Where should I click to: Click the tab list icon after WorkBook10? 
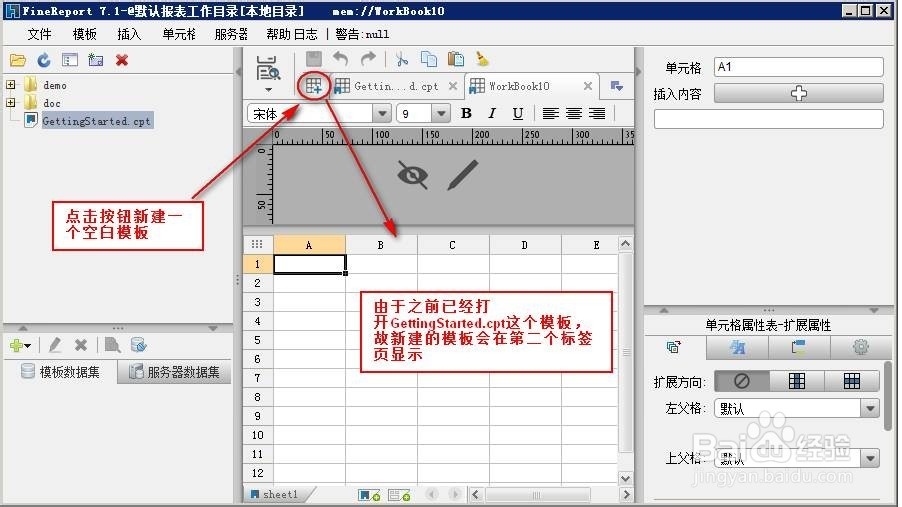(617, 86)
